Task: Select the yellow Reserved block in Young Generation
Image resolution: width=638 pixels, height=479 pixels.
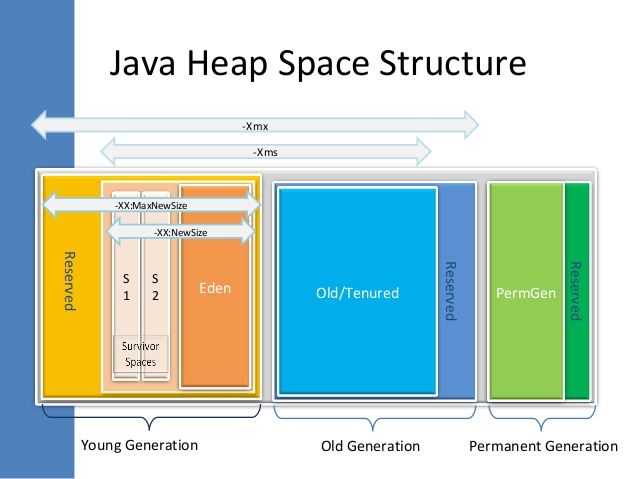Action: click(x=72, y=286)
